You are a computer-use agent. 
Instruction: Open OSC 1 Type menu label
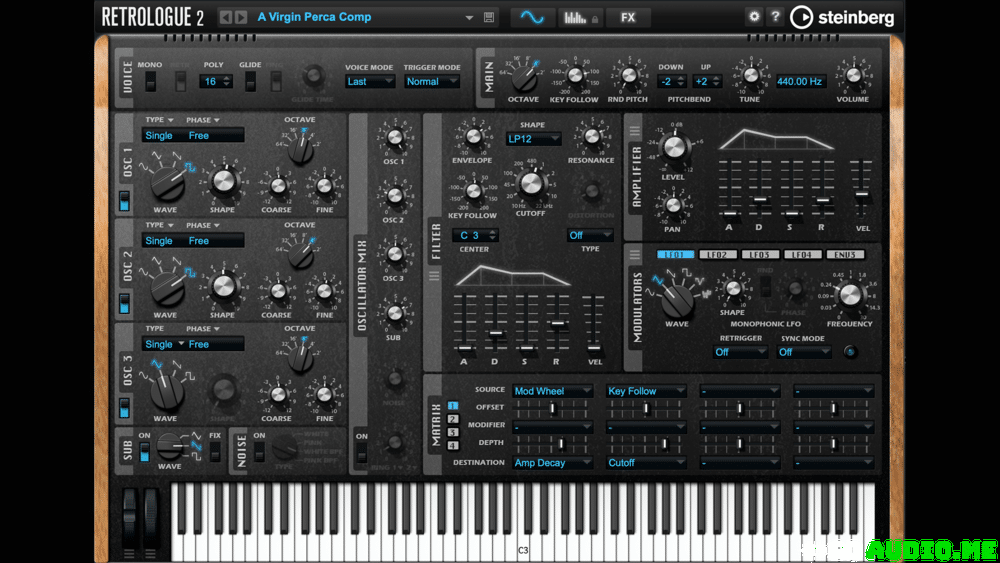click(x=159, y=120)
